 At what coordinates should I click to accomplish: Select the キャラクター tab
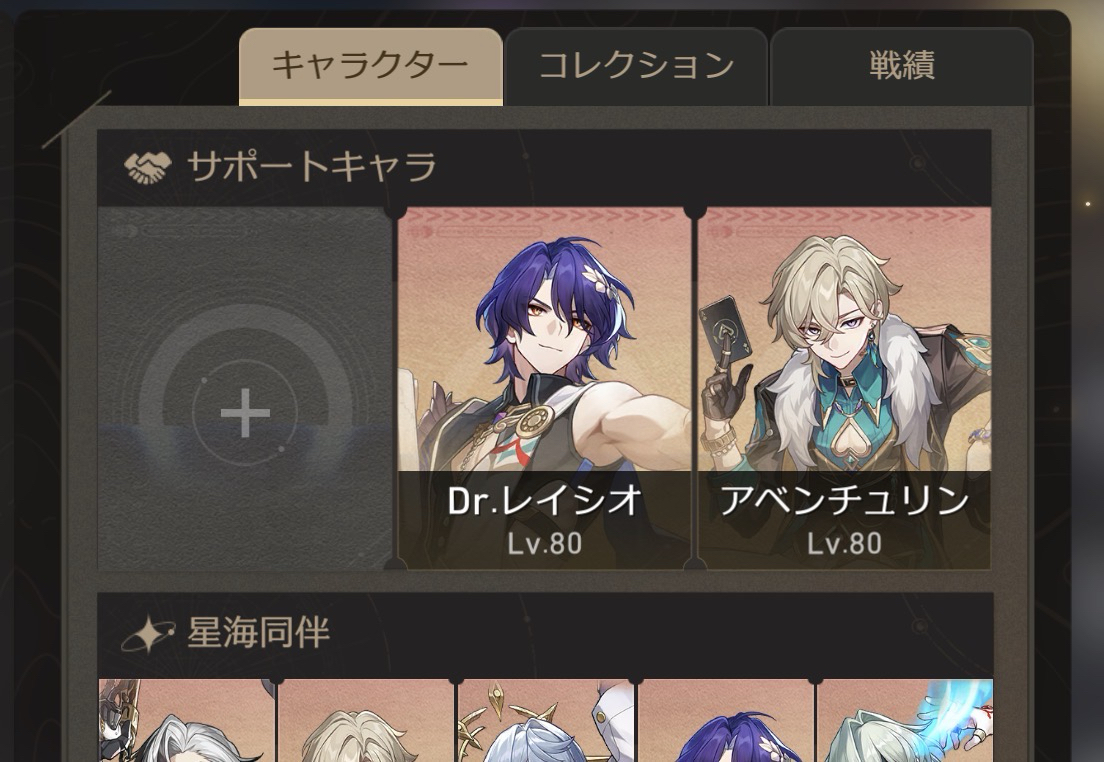[x=370, y=66]
